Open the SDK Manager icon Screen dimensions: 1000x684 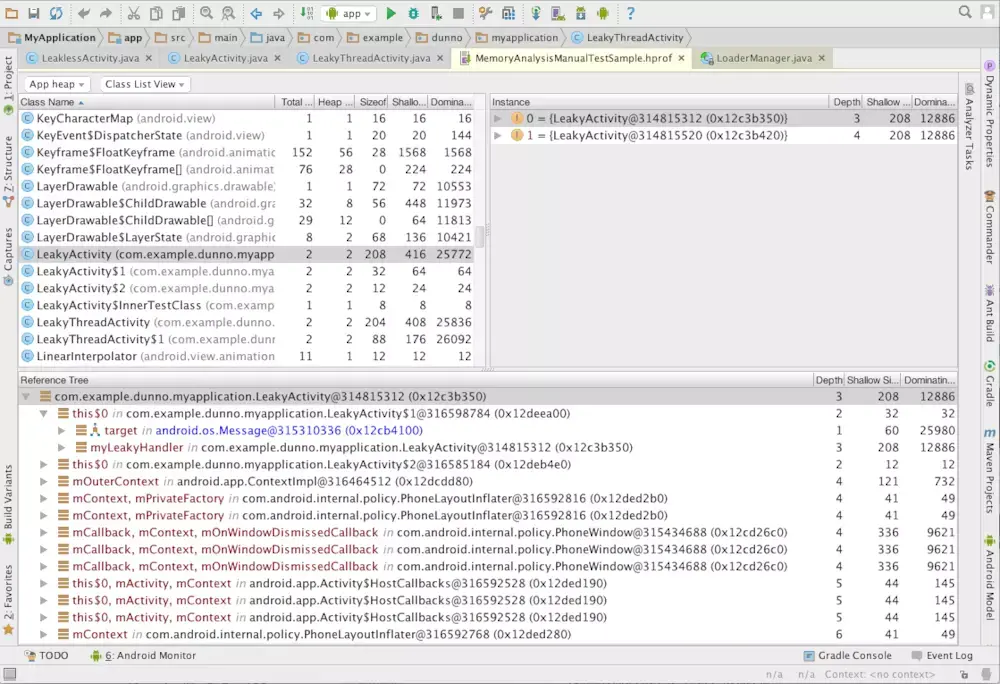click(x=580, y=13)
